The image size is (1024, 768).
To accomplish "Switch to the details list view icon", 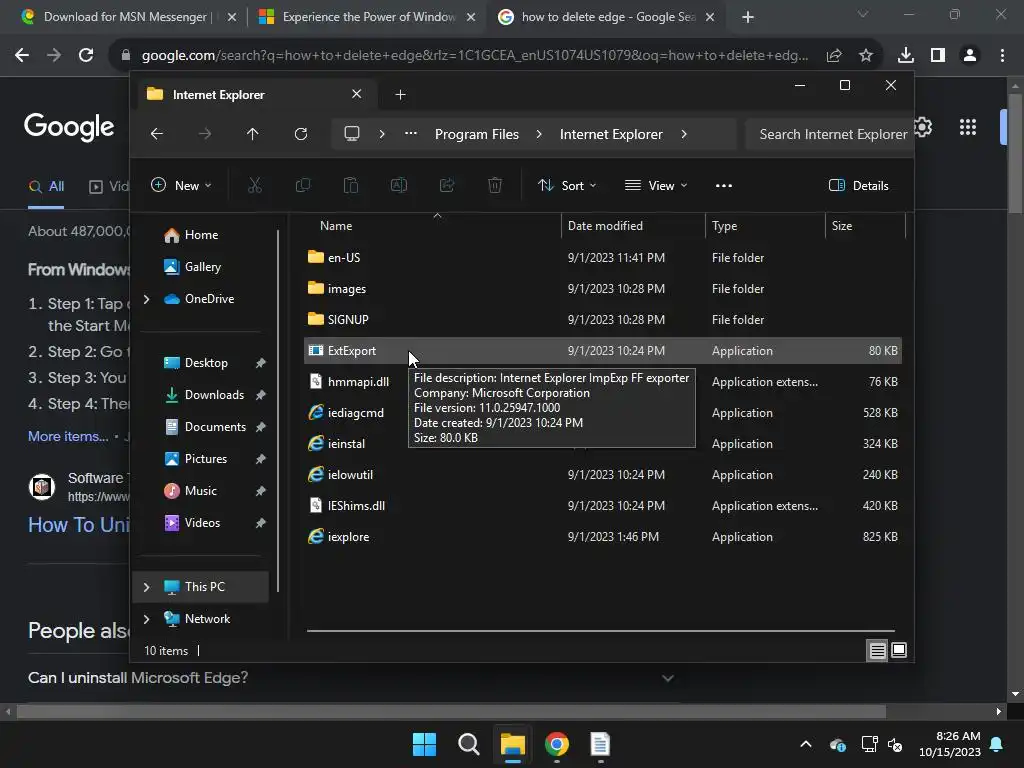I will tap(877, 650).
